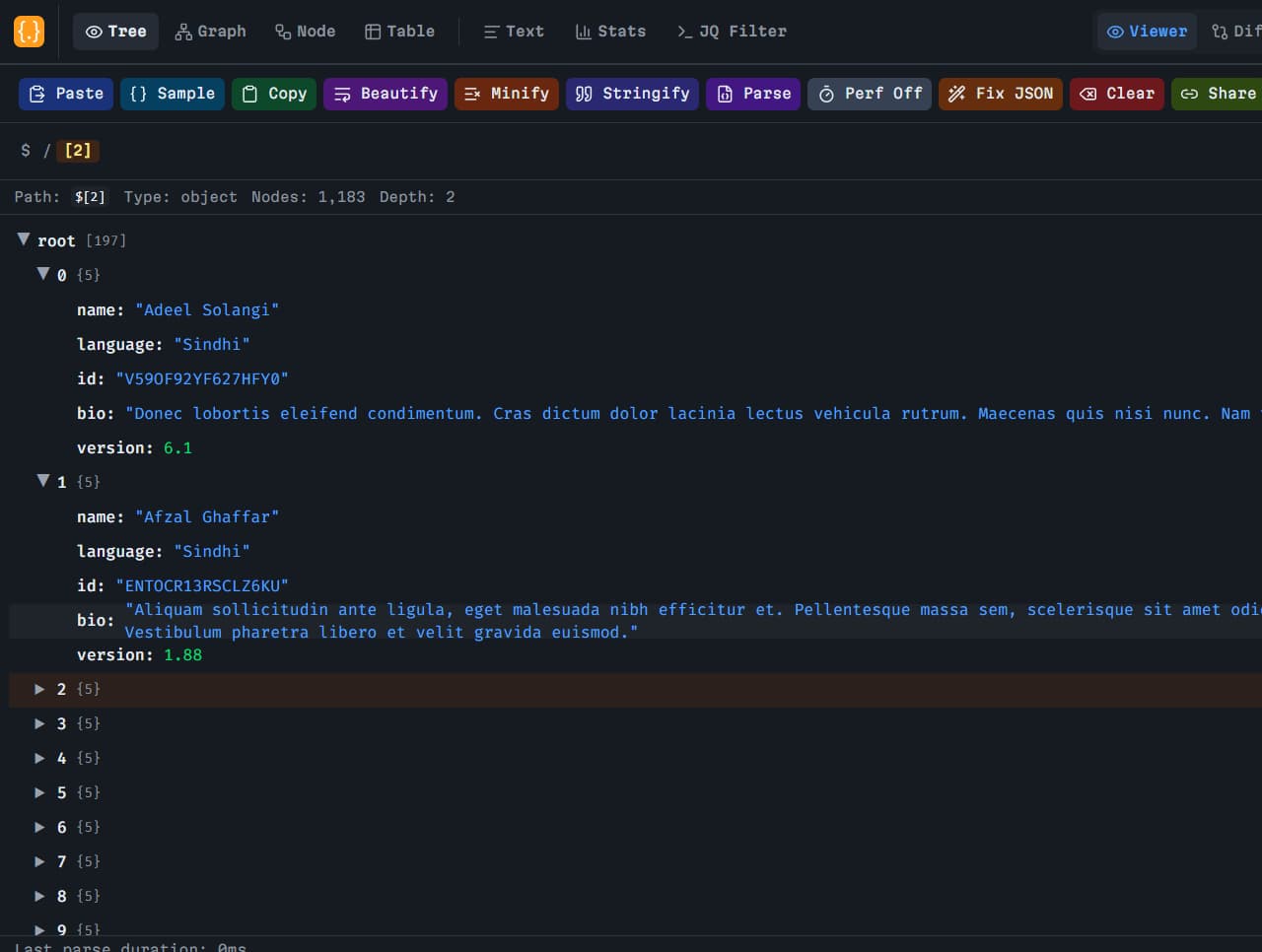The height and width of the screenshot is (952, 1262).
Task: Click the Copy button
Action: coord(274,94)
